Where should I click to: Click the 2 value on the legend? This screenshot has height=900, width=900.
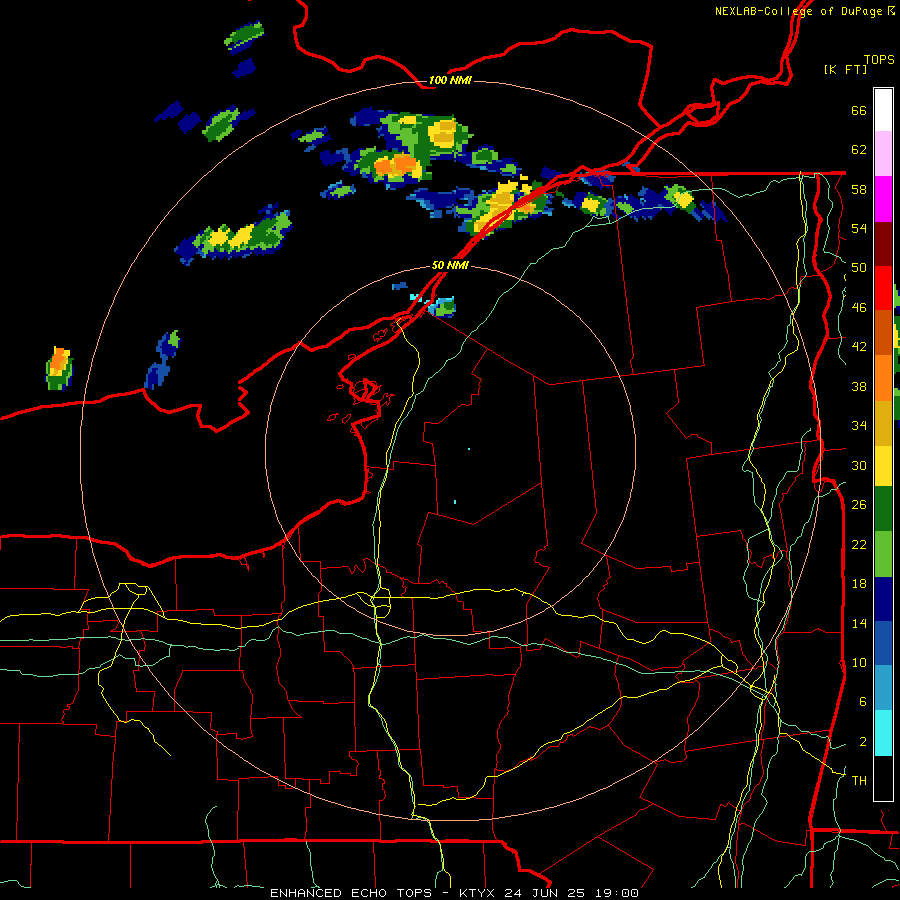[863, 742]
